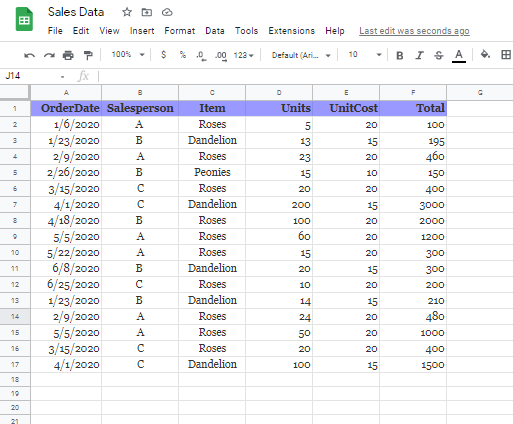Open the Data menu
Viewport: 513px width, 424px height.
coord(215,31)
